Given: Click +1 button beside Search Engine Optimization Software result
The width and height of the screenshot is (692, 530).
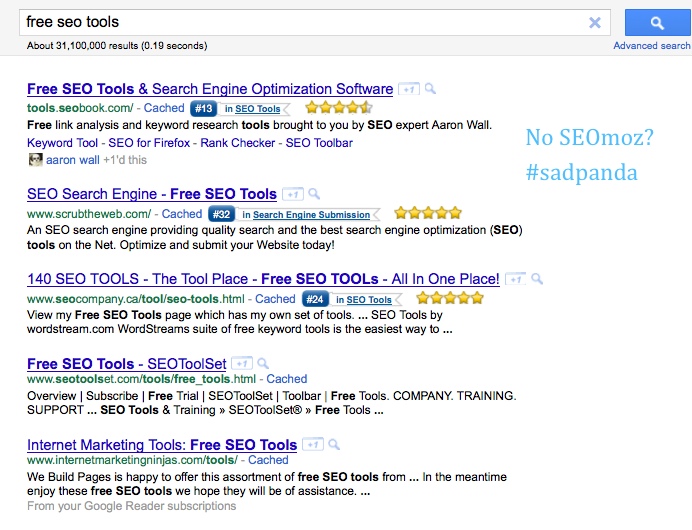Looking at the screenshot, I should click(409, 89).
